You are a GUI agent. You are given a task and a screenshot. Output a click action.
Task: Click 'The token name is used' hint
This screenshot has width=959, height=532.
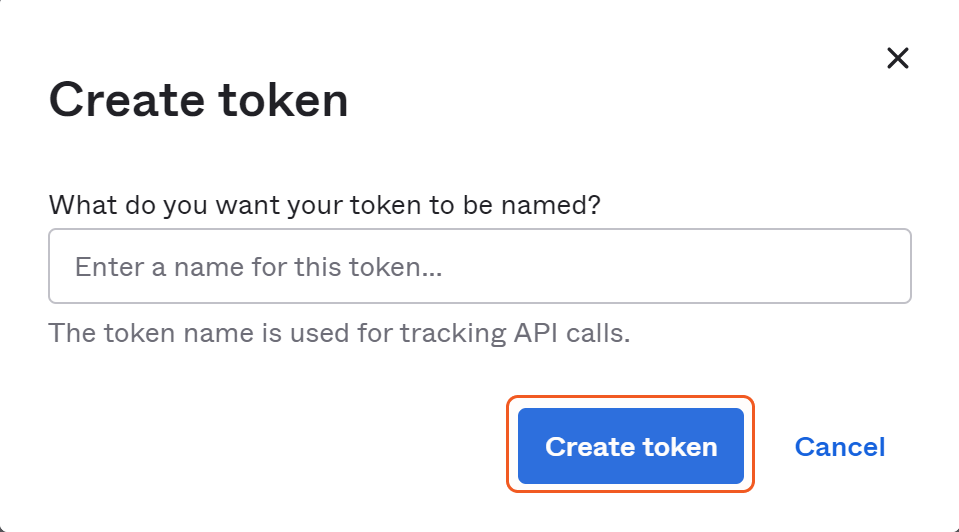pos(339,333)
